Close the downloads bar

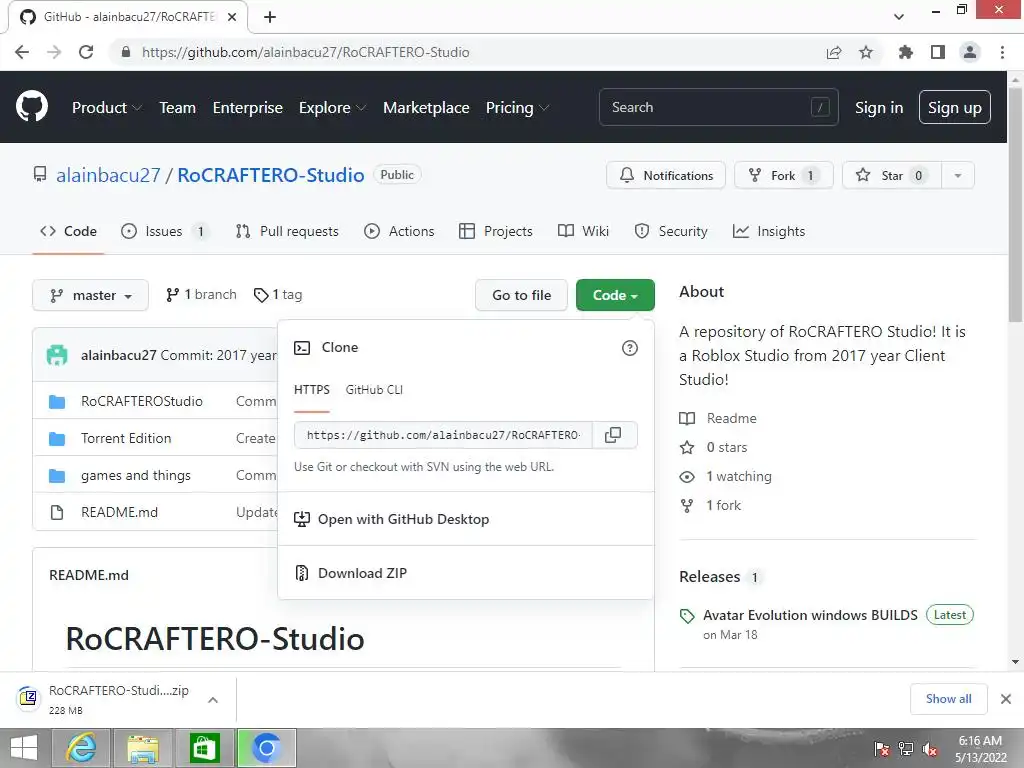[1006, 699]
